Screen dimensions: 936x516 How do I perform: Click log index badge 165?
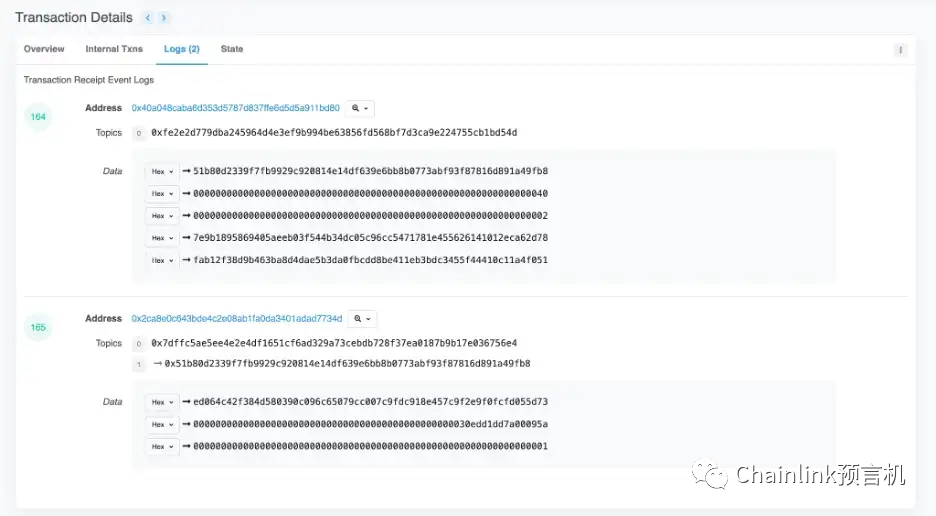point(38,327)
